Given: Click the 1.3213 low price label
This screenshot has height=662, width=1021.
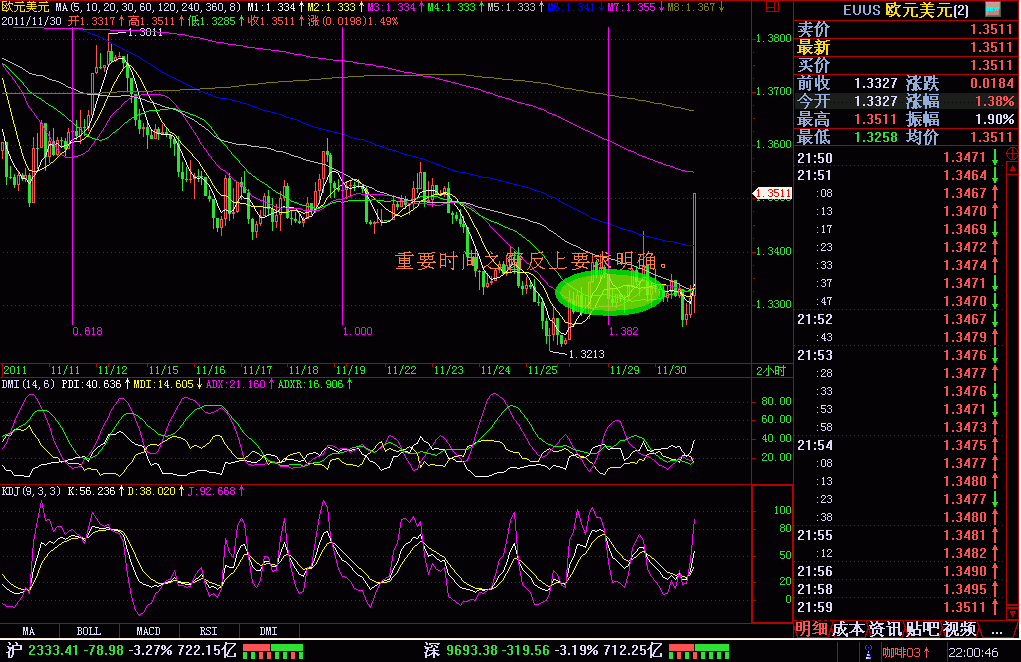Looking at the screenshot, I should tap(586, 354).
